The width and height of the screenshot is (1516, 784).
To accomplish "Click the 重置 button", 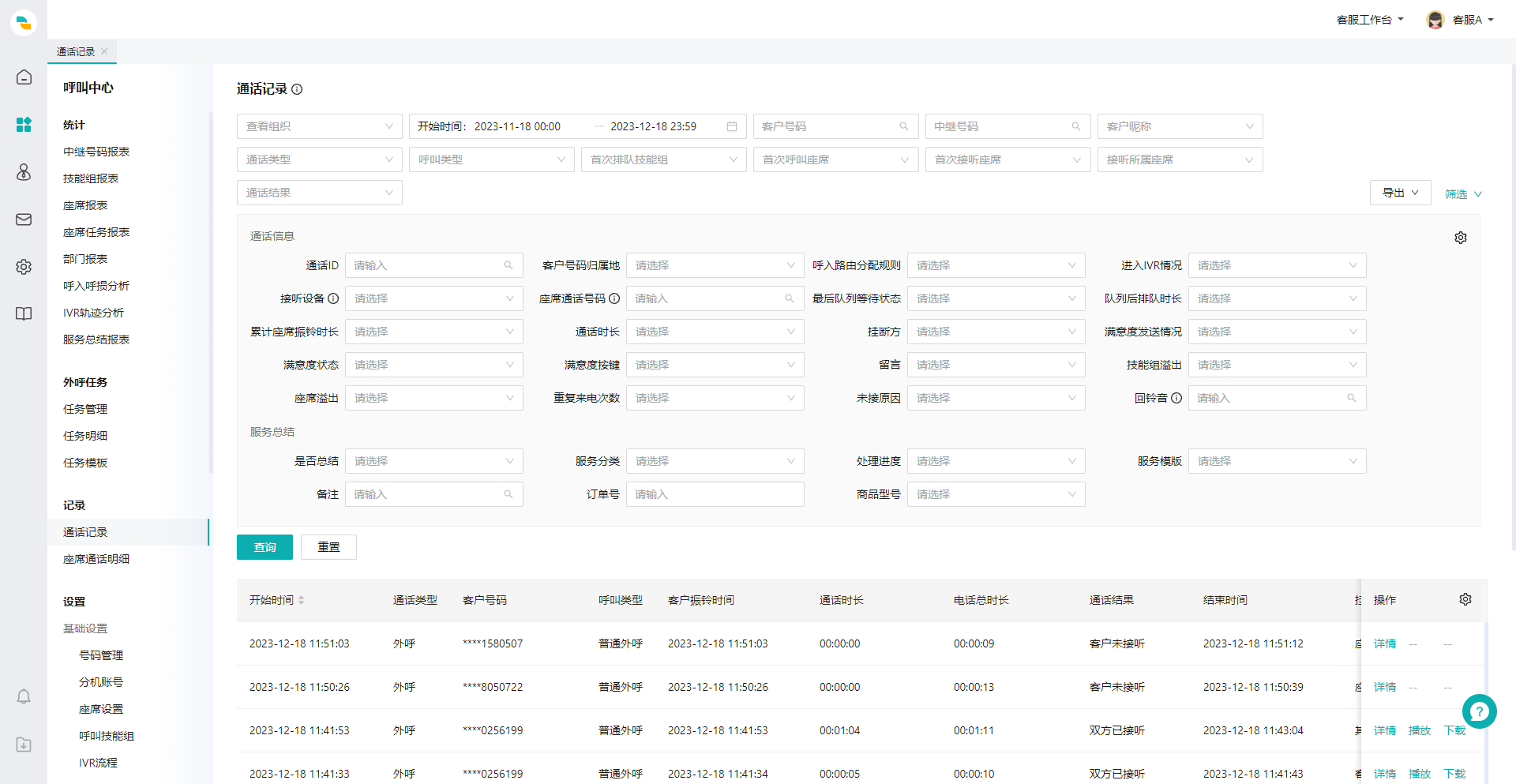I will click(x=328, y=547).
